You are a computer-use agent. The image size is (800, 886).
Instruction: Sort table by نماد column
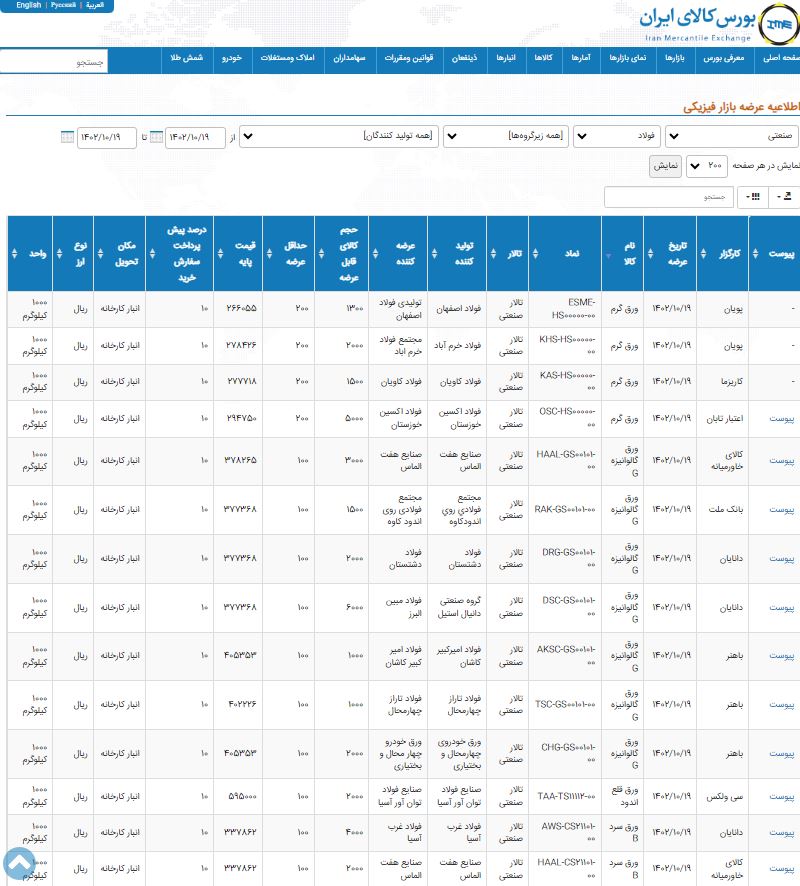pos(536,254)
